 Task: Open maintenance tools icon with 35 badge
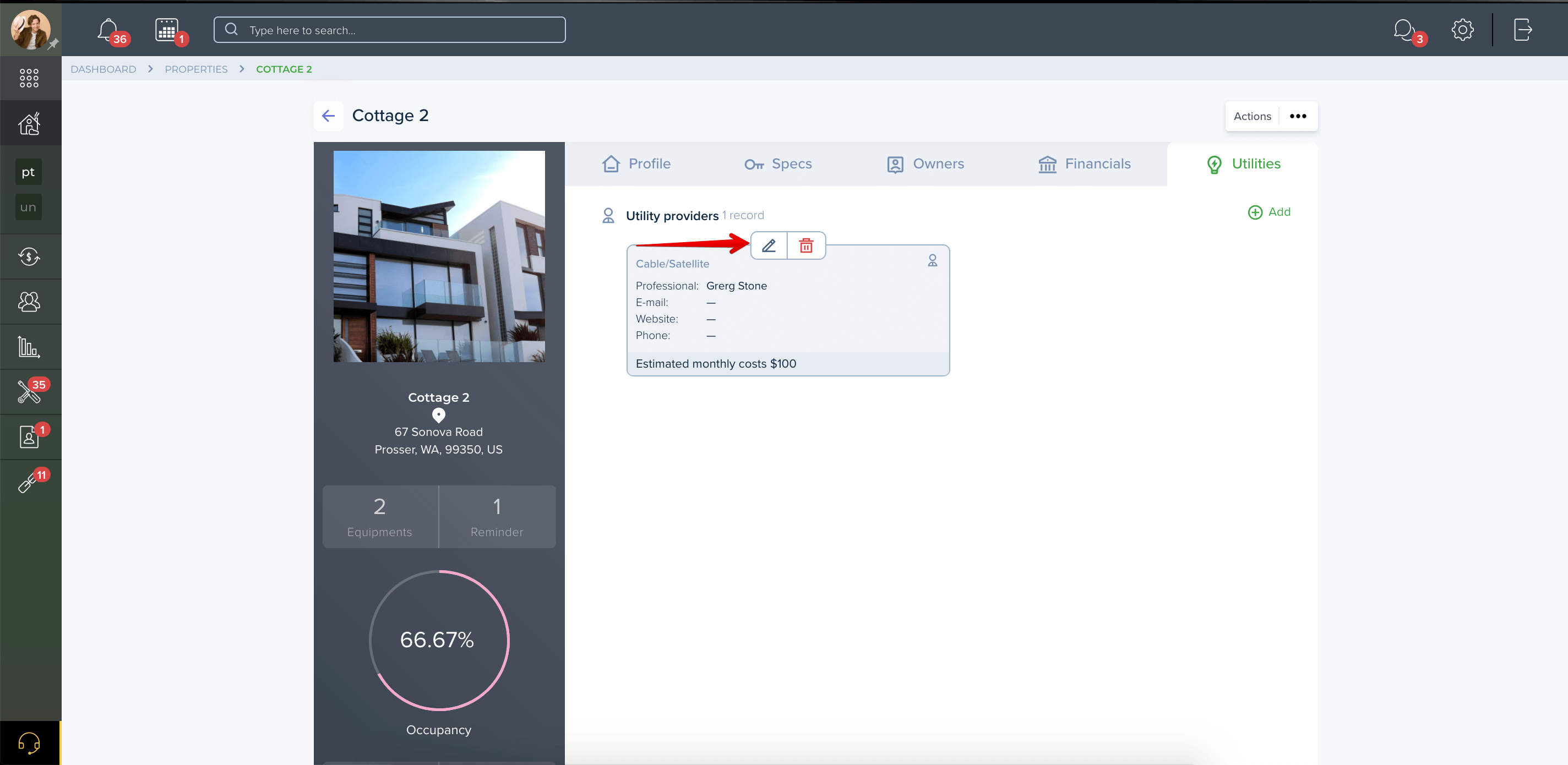(29, 392)
